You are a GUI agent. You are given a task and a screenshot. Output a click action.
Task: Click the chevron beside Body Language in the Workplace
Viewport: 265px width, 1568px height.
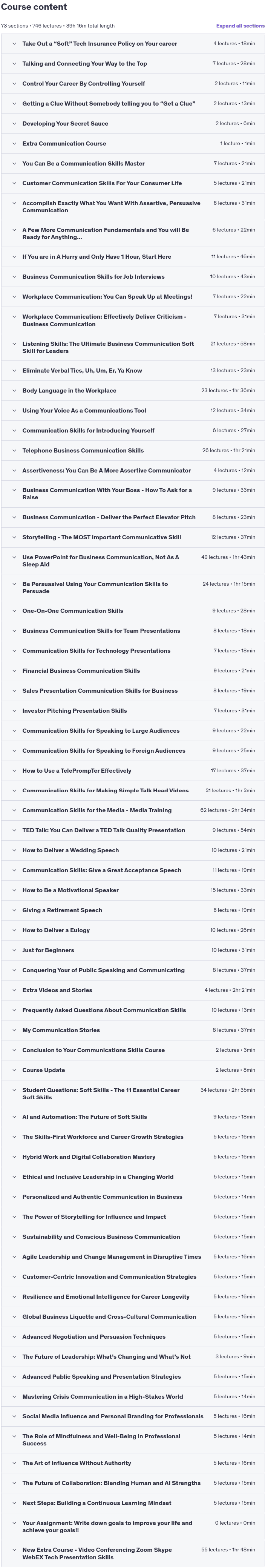(14, 391)
